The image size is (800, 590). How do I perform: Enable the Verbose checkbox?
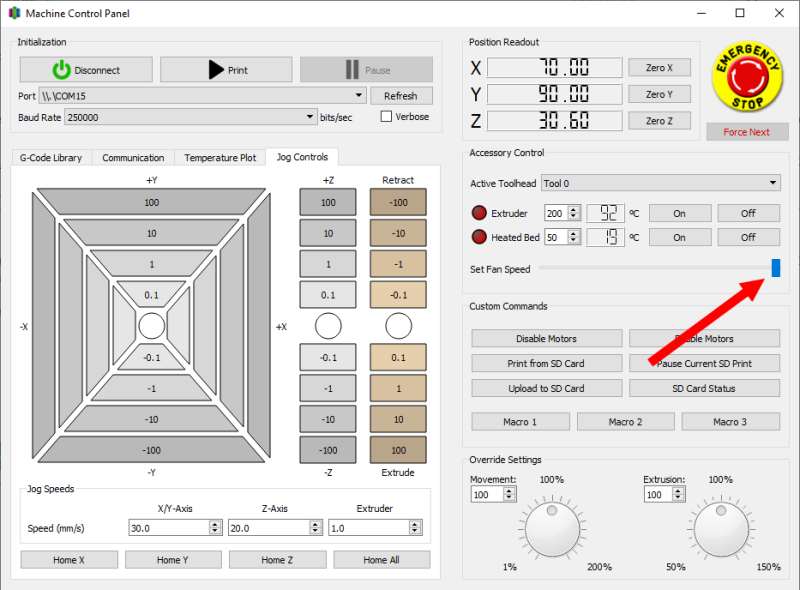[x=387, y=117]
